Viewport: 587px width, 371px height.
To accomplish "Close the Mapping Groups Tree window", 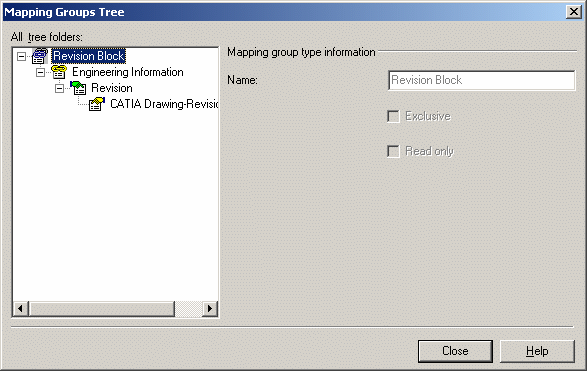I will (x=574, y=12).
